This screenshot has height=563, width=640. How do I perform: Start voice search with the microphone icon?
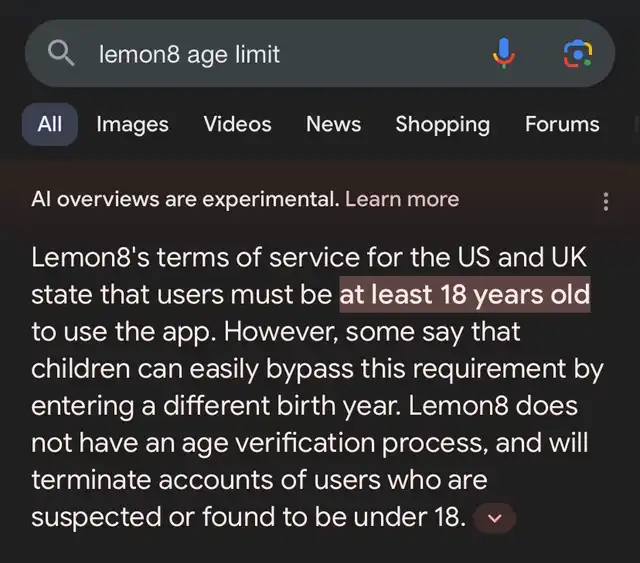pyautogui.click(x=505, y=54)
